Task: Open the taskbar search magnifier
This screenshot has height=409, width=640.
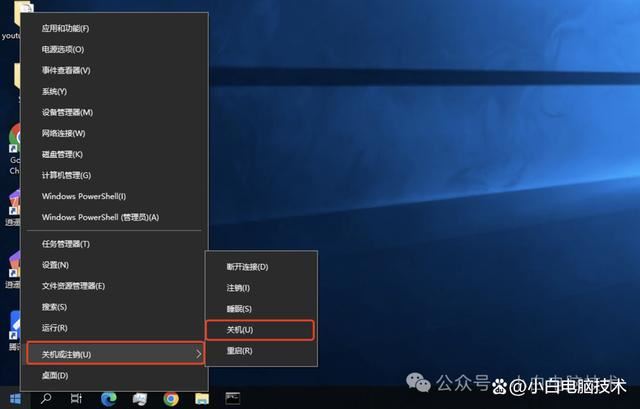Action: pyautogui.click(x=46, y=398)
